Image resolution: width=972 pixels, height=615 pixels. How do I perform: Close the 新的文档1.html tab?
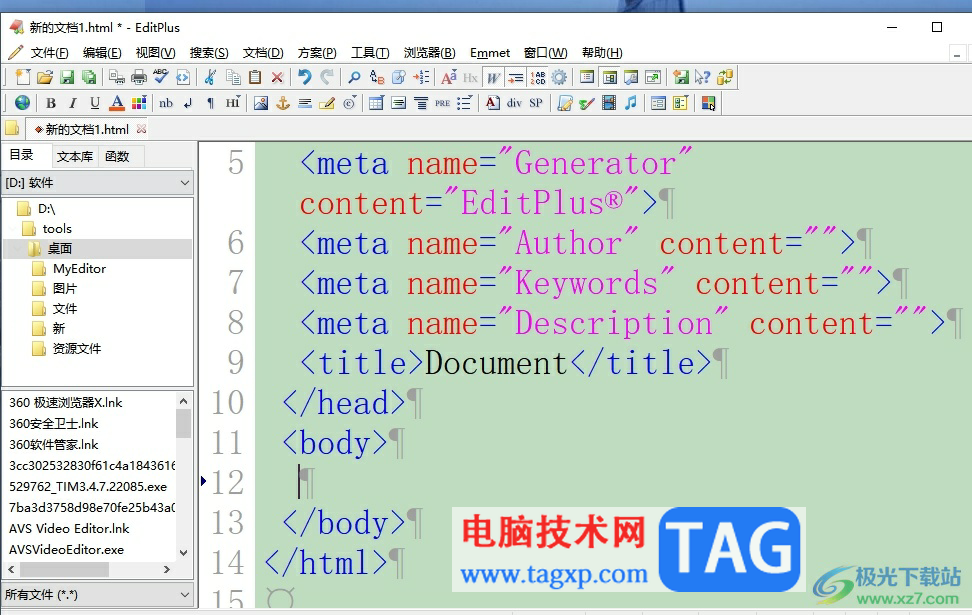click(141, 129)
